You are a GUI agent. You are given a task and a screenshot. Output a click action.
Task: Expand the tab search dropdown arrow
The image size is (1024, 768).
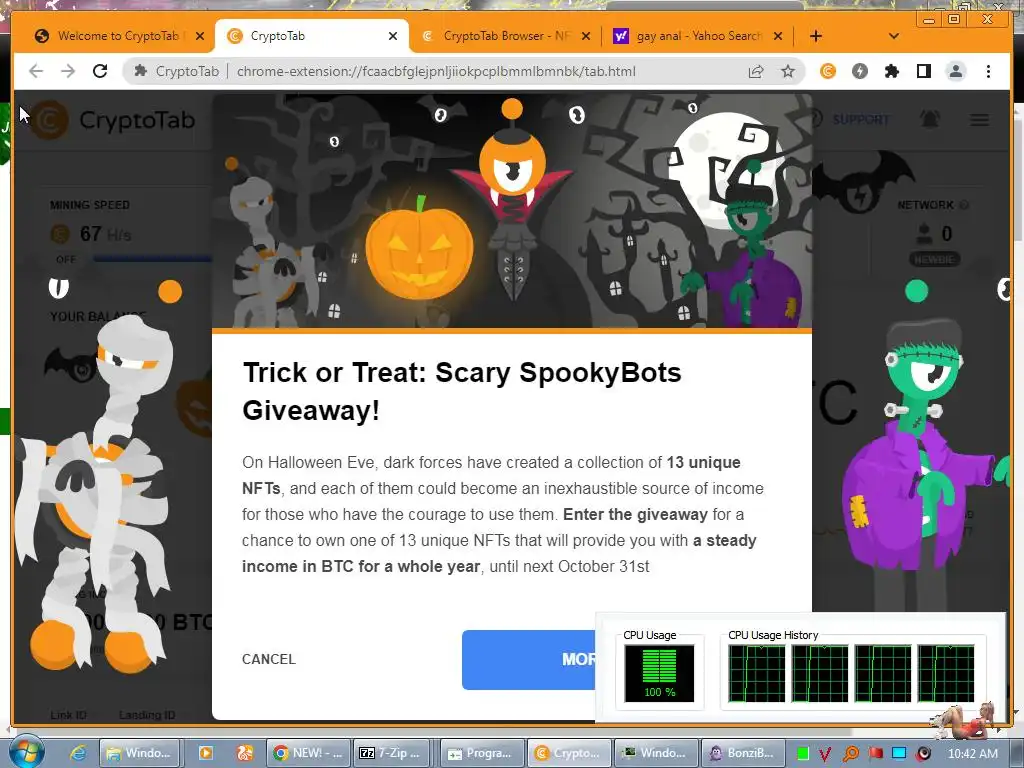click(894, 36)
